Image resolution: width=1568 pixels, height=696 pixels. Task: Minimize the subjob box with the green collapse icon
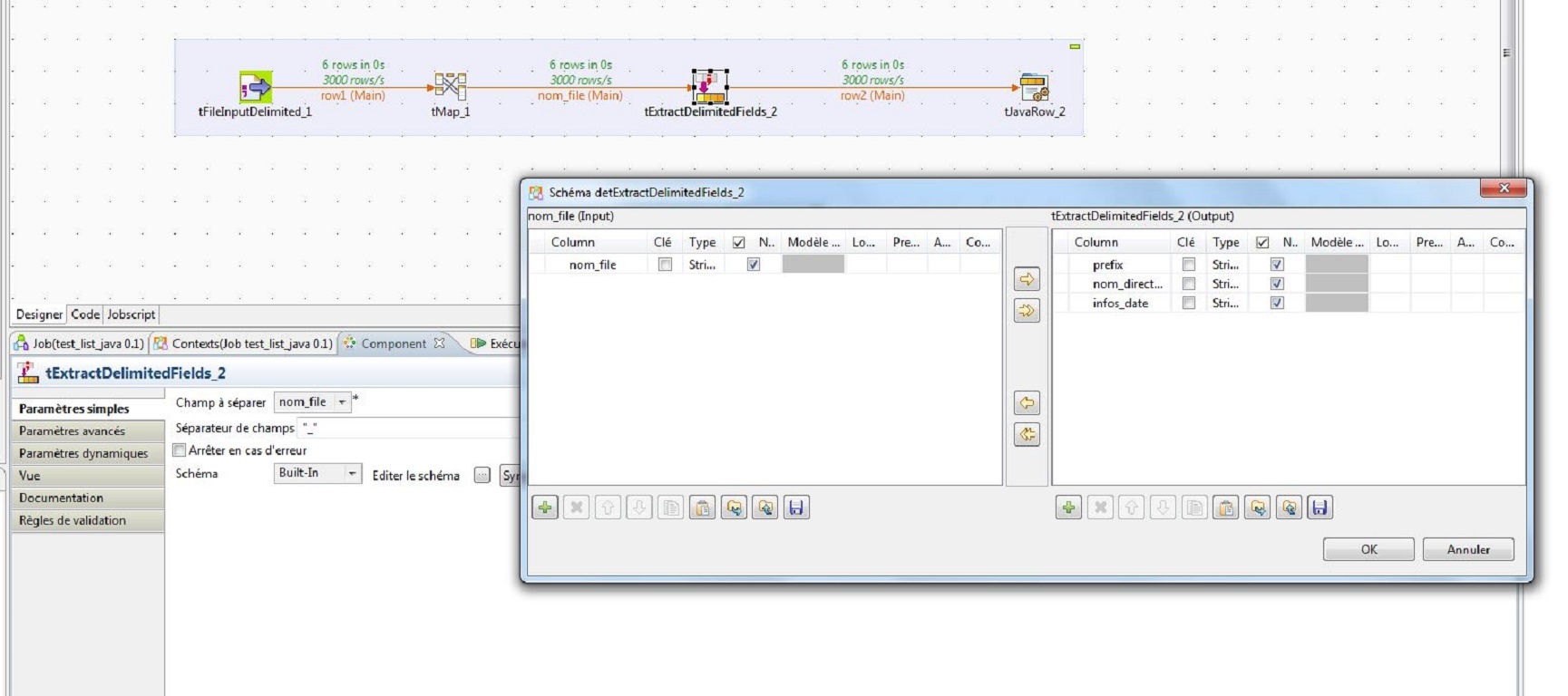1075,46
